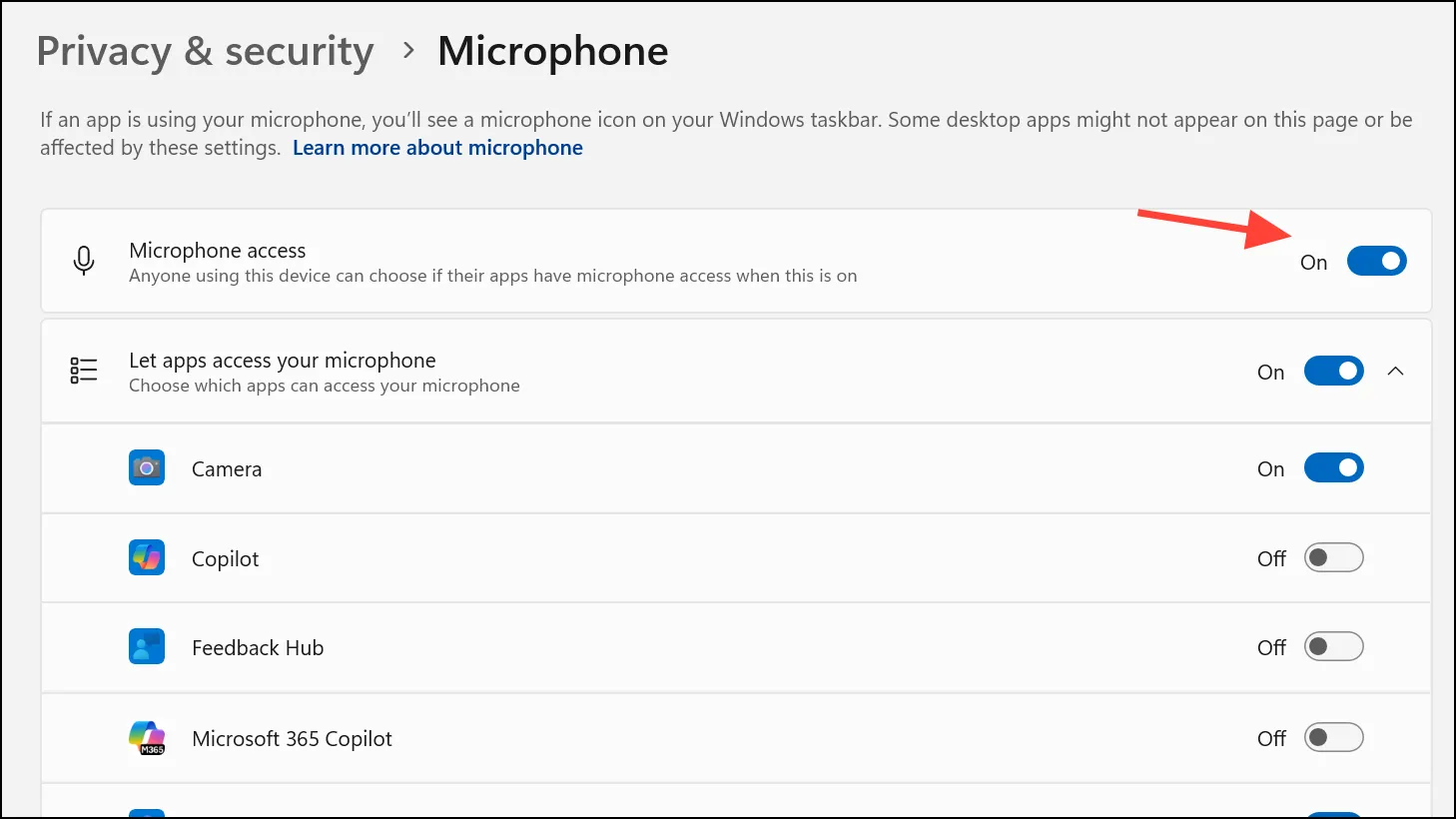Enable microphone for Microsoft 365 Copilot
The image size is (1456, 819).
point(1333,738)
